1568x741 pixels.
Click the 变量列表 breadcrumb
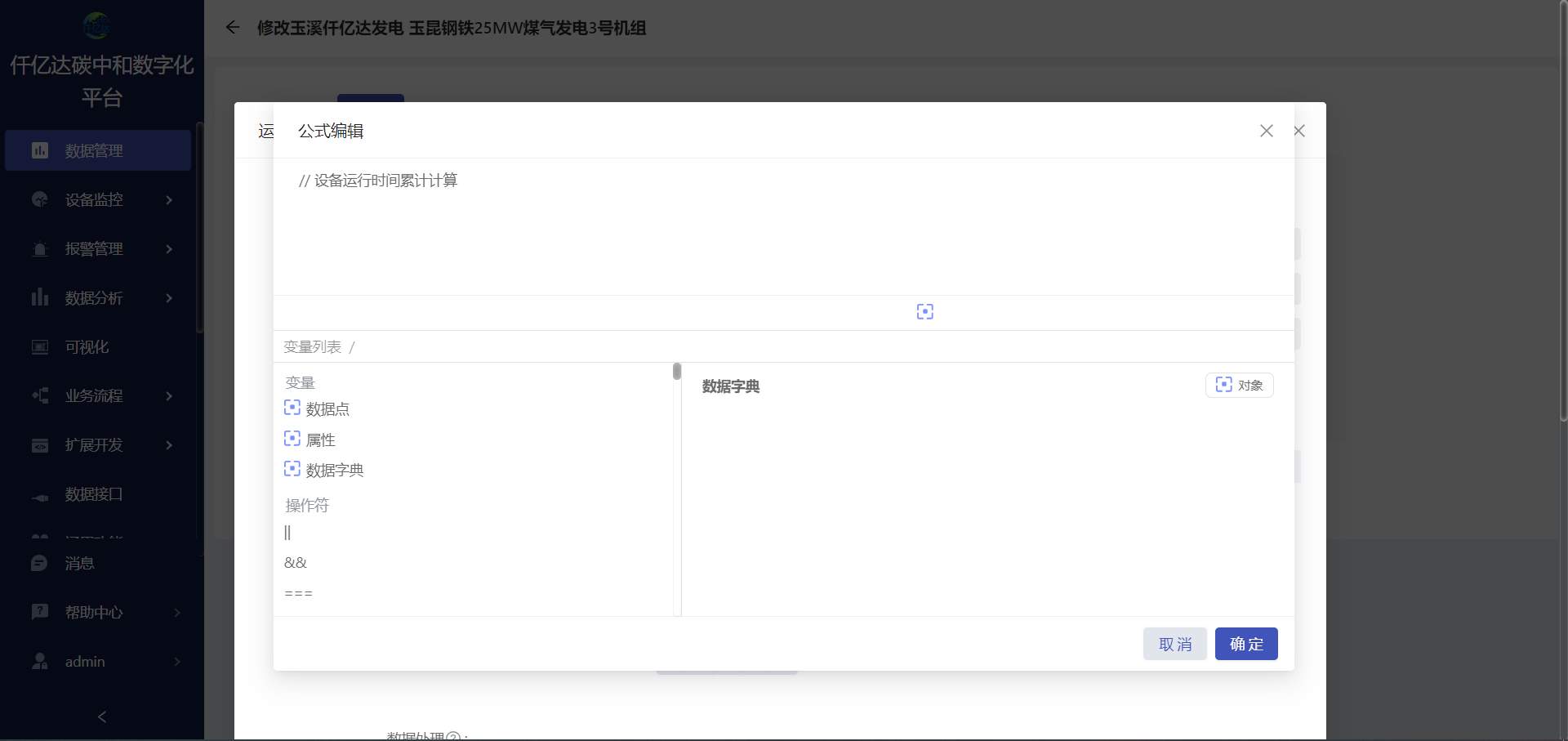(x=313, y=347)
